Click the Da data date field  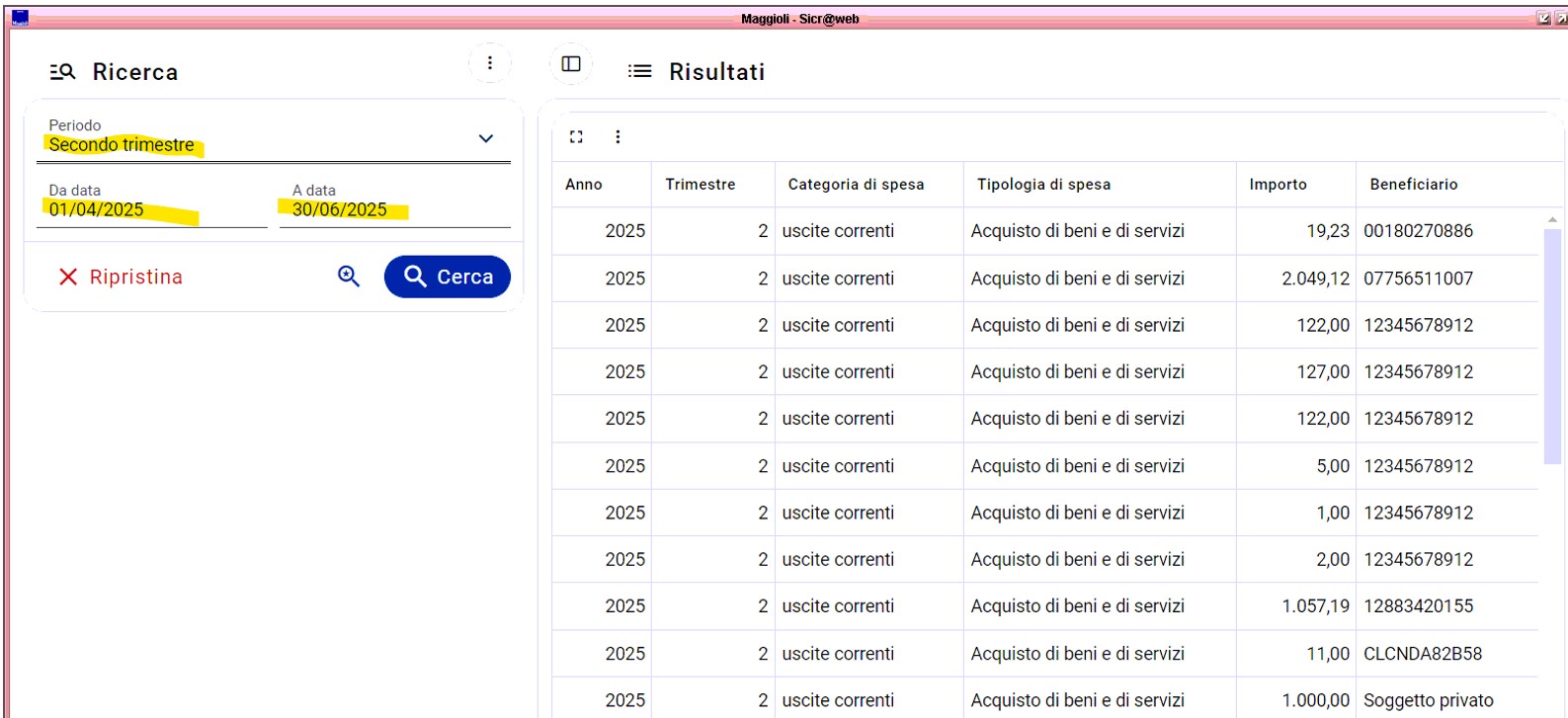tap(150, 209)
